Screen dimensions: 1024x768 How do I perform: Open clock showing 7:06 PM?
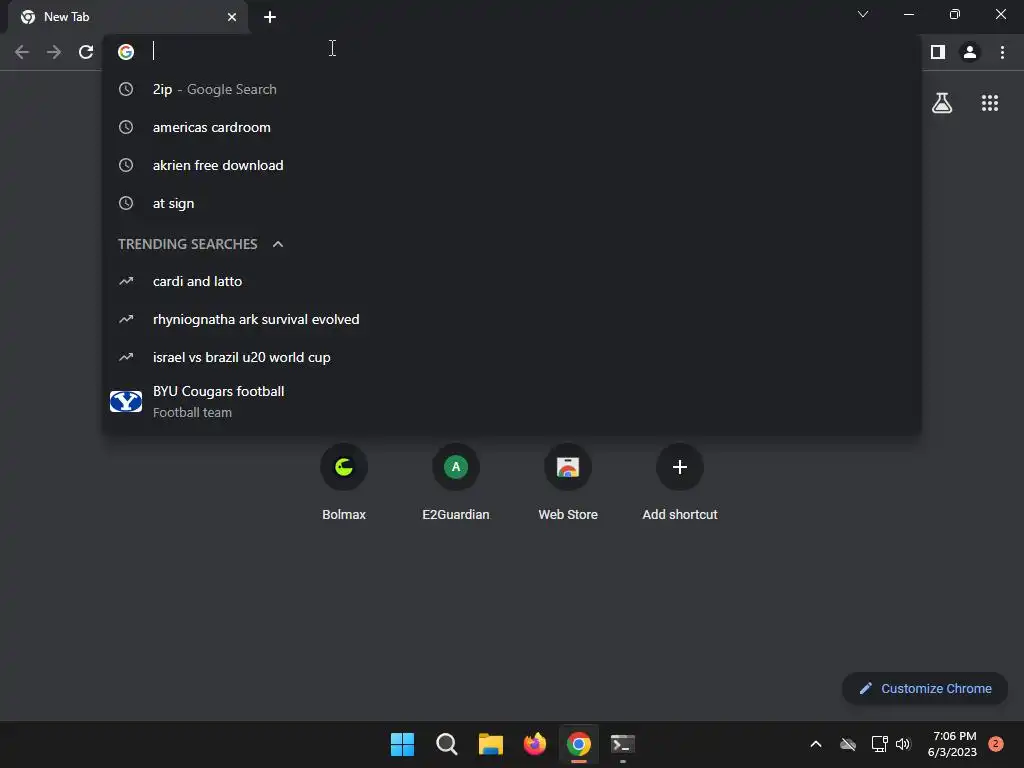coord(952,744)
